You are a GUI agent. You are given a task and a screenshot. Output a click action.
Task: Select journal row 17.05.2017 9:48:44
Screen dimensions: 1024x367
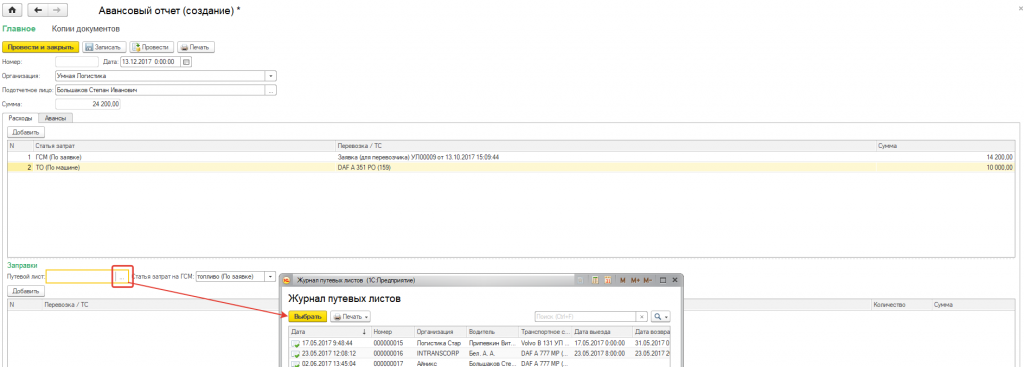(x=480, y=343)
